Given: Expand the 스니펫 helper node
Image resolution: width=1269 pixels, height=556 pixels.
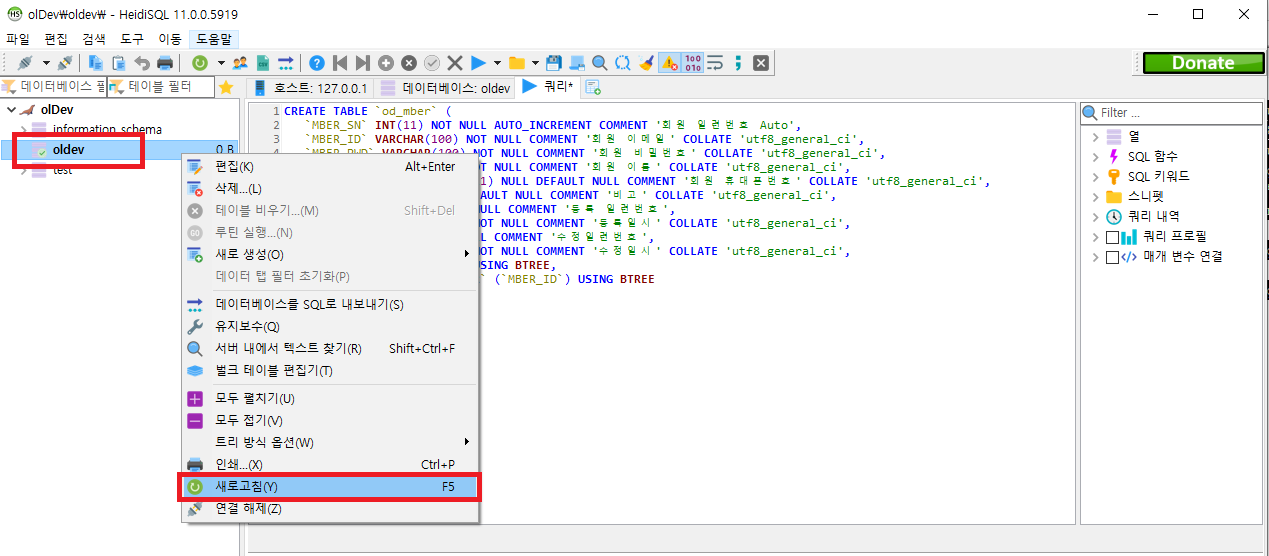Looking at the screenshot, I should (x=1095, y=196).
